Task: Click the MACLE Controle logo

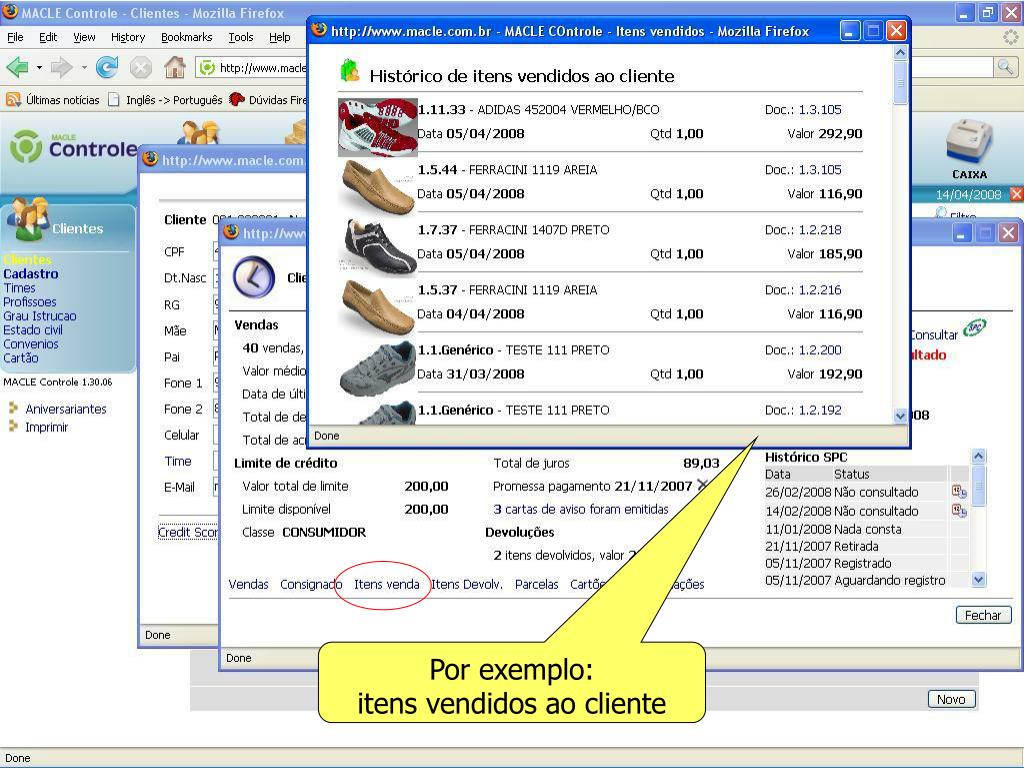Action: (x=73, y=146)
